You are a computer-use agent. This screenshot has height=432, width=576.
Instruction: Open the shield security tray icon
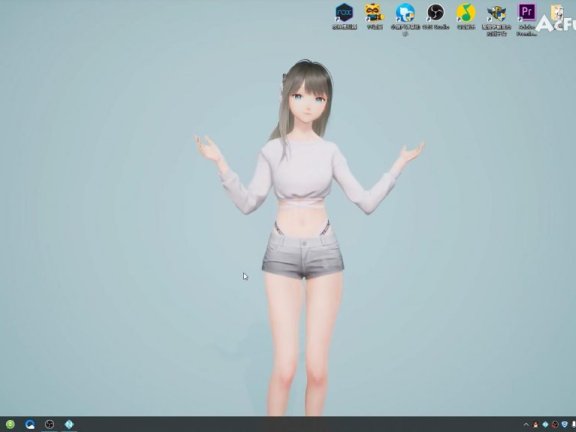click(x=565, y=425)
